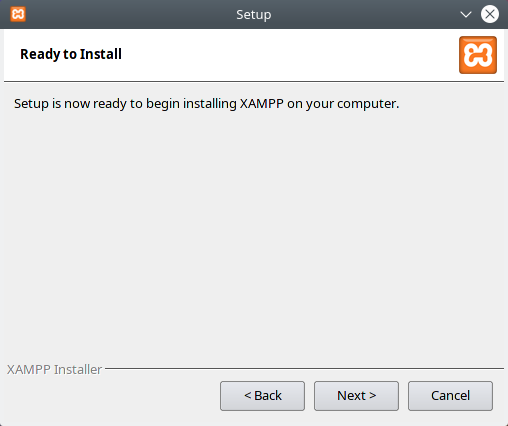Click the line under the header
The height and width of the screenshot is (426, 508).
pyautogui.click(x=254, y=81)
